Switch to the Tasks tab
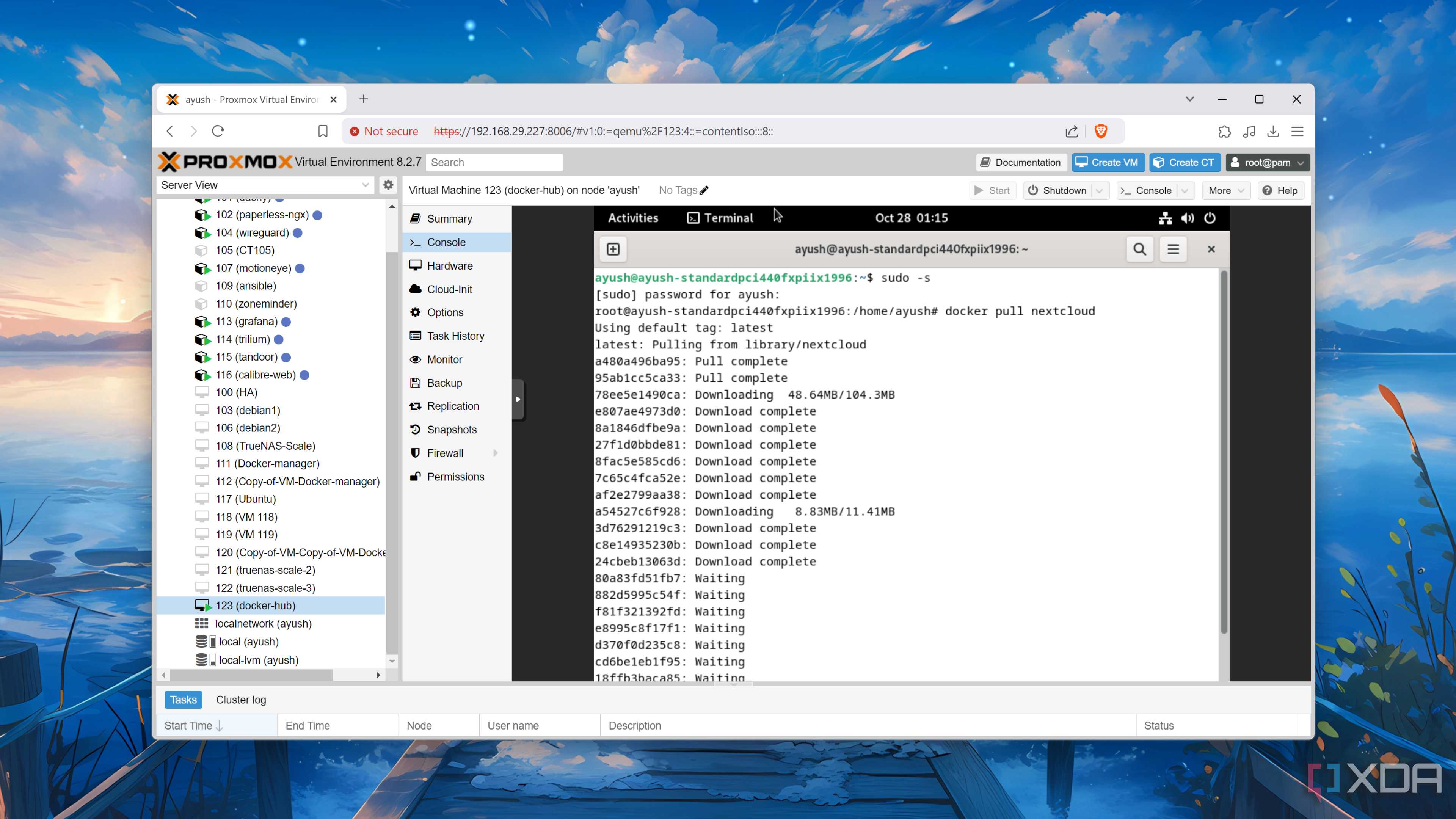1456x819 pixels. point(183,700)
